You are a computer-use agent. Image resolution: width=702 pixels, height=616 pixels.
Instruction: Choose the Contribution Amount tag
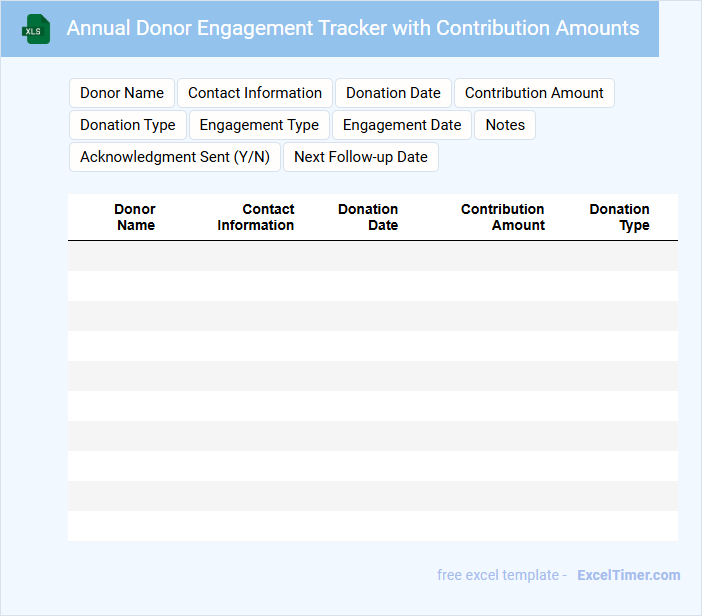tap(534, 93)
